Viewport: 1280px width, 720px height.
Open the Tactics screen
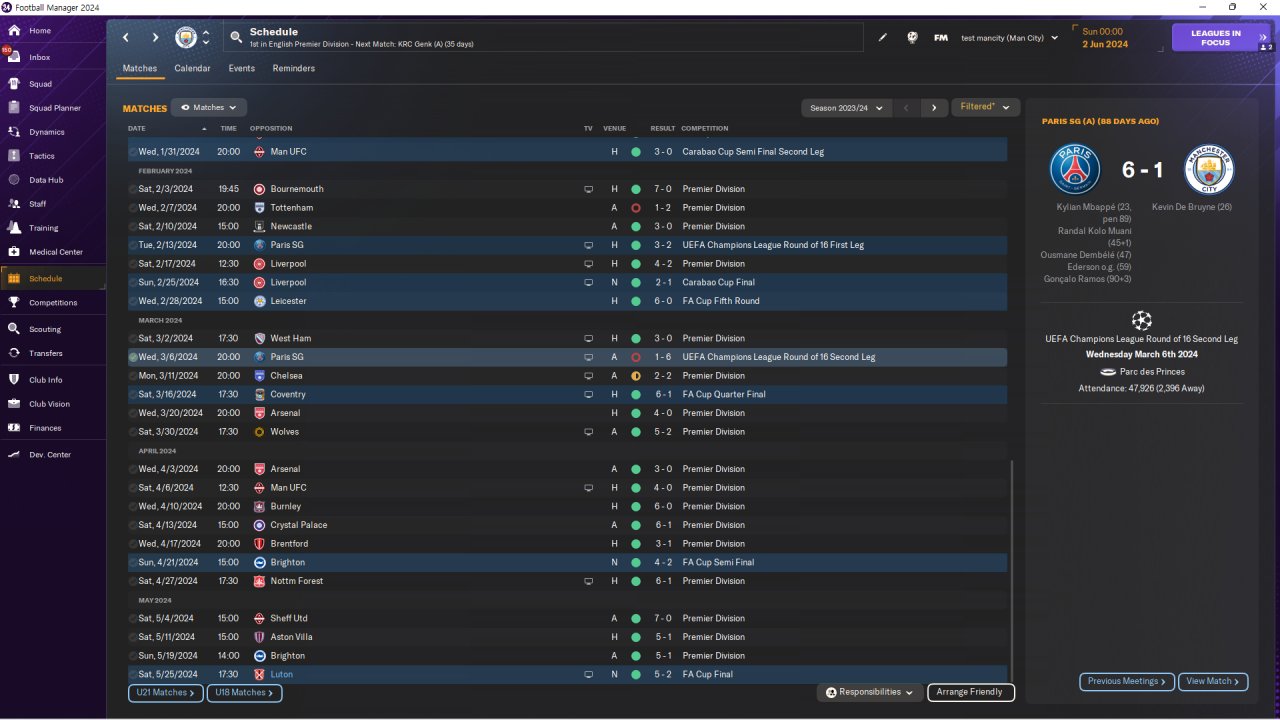tap(42, 156)
